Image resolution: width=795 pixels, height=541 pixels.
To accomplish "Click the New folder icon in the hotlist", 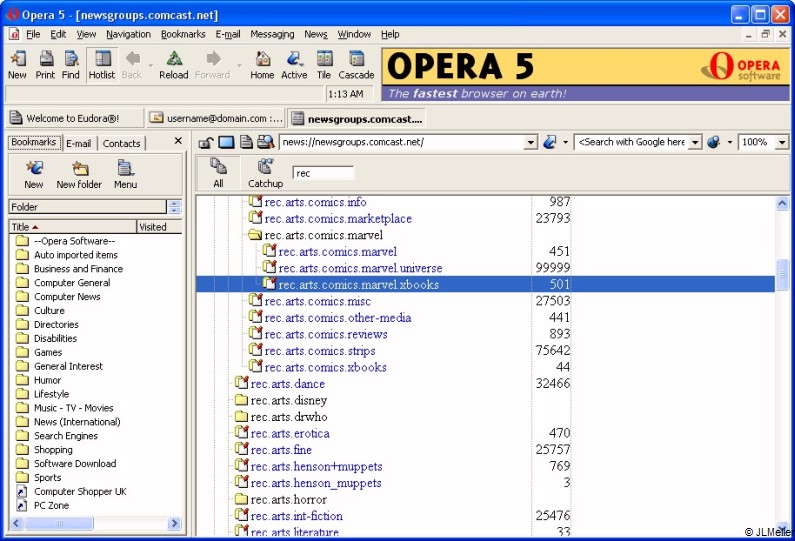I will [x=79, y=174].
